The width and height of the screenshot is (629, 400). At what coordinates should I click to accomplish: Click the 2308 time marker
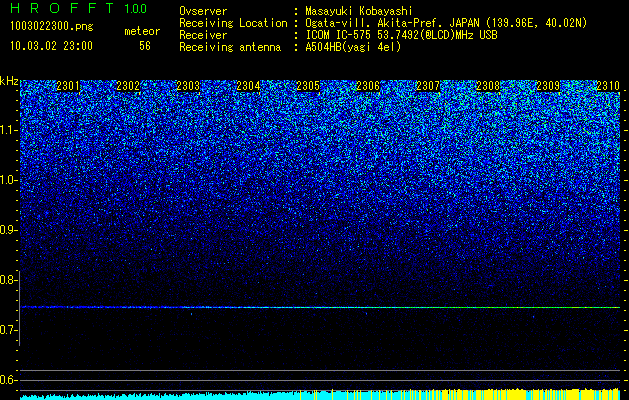pos(488,86)
